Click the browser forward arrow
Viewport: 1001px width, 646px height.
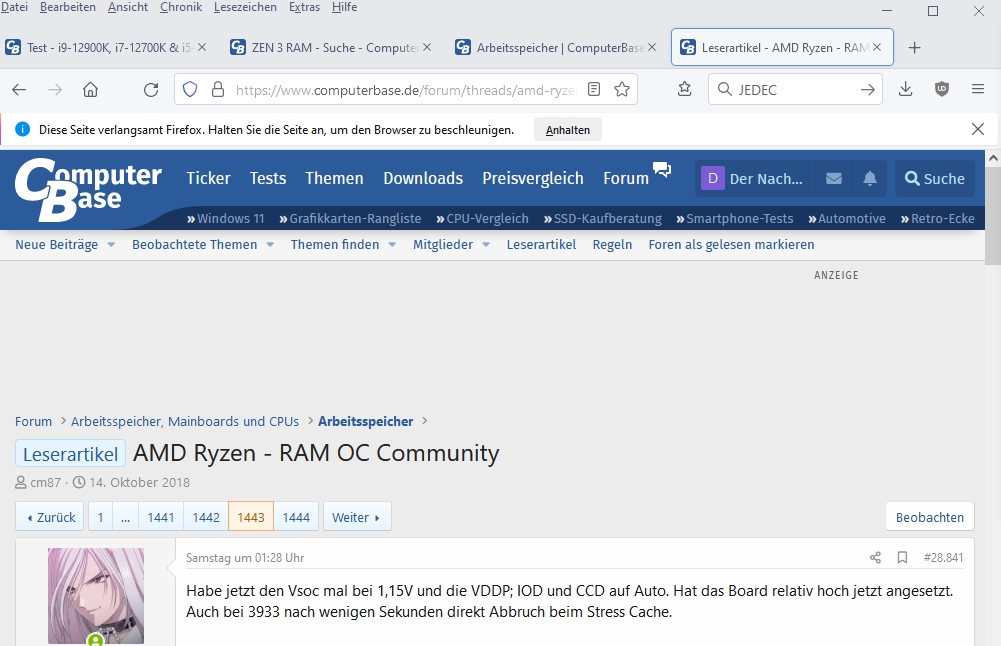click(55, 89)
